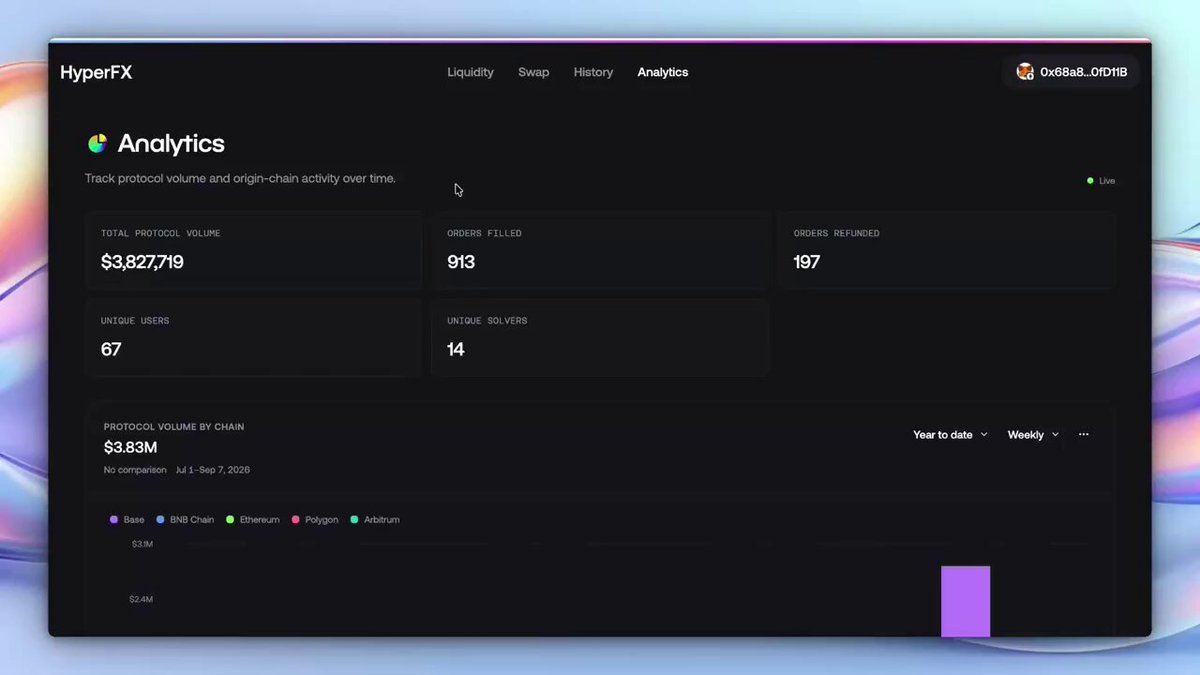The height and width of the screenshot is (675, 1200).
Task: Toggle the Base legend swatch
Action: [114, 520]
